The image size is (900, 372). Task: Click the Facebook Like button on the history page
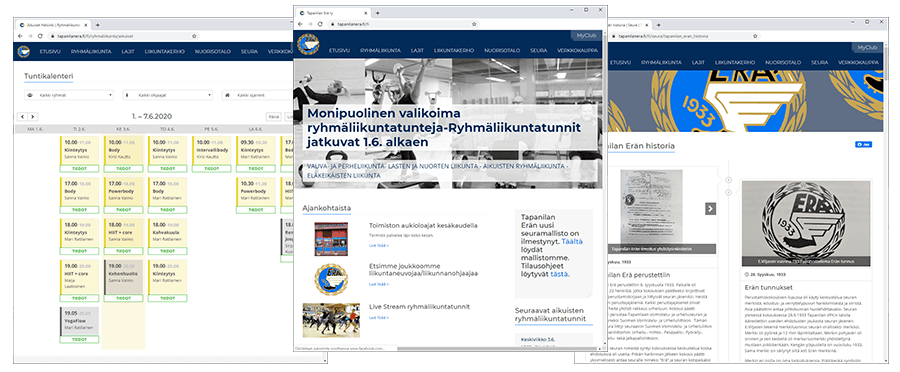click(863, 145)
